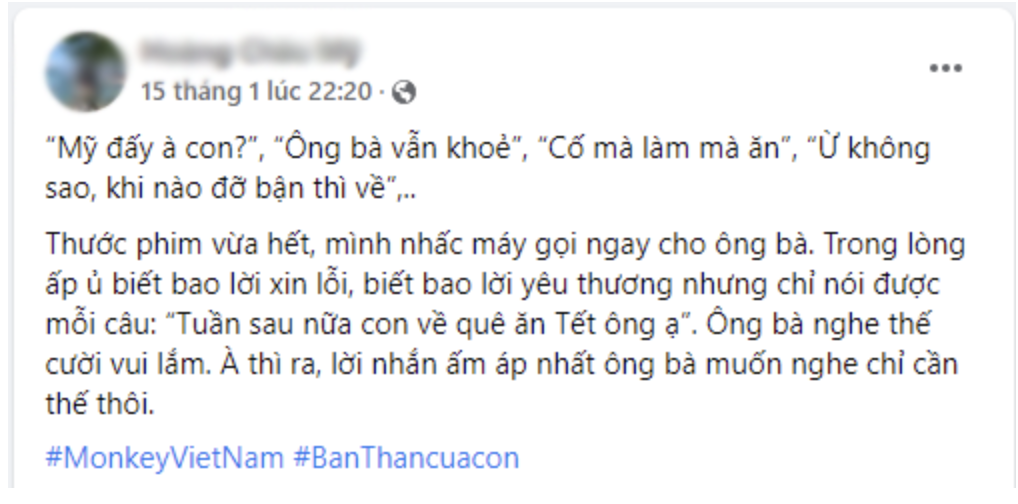Open the post timestamp 15 tháng 1 lúc 22:20
The width and height of the screenshot is (1018, 504).
(x=256, y=92)
